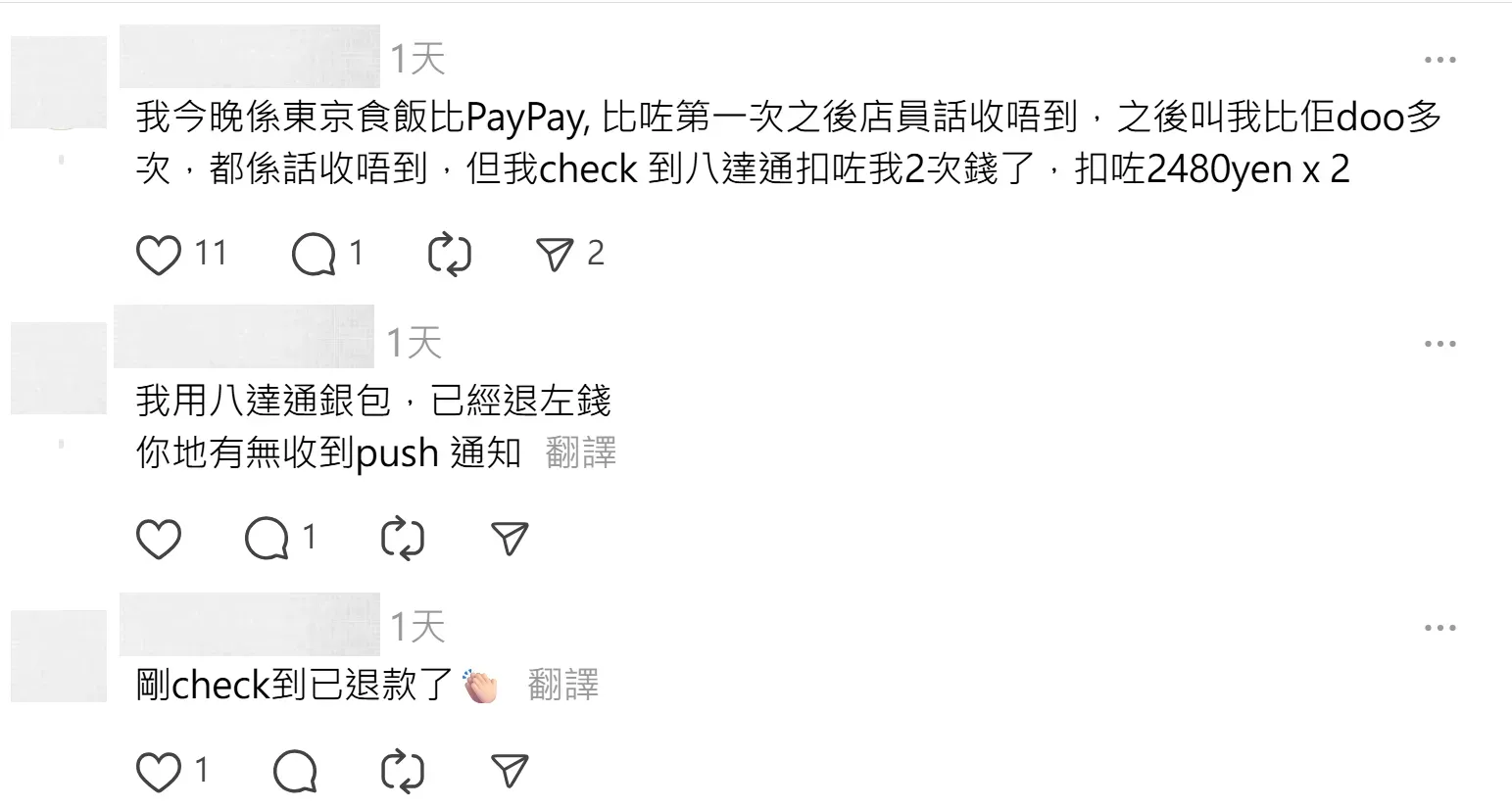Open the third commenter's avatar
The image size is (1512, 808).
coord(59,656)
